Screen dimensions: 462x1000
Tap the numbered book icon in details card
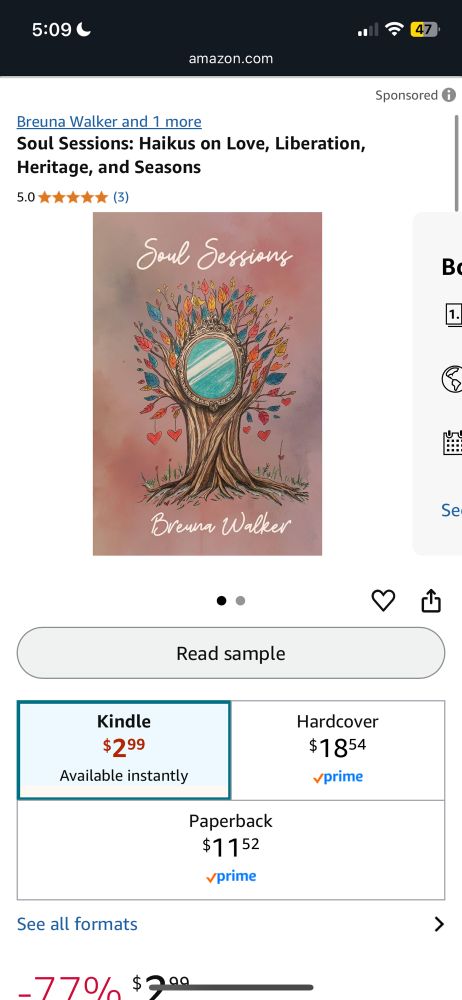(453, 314)
